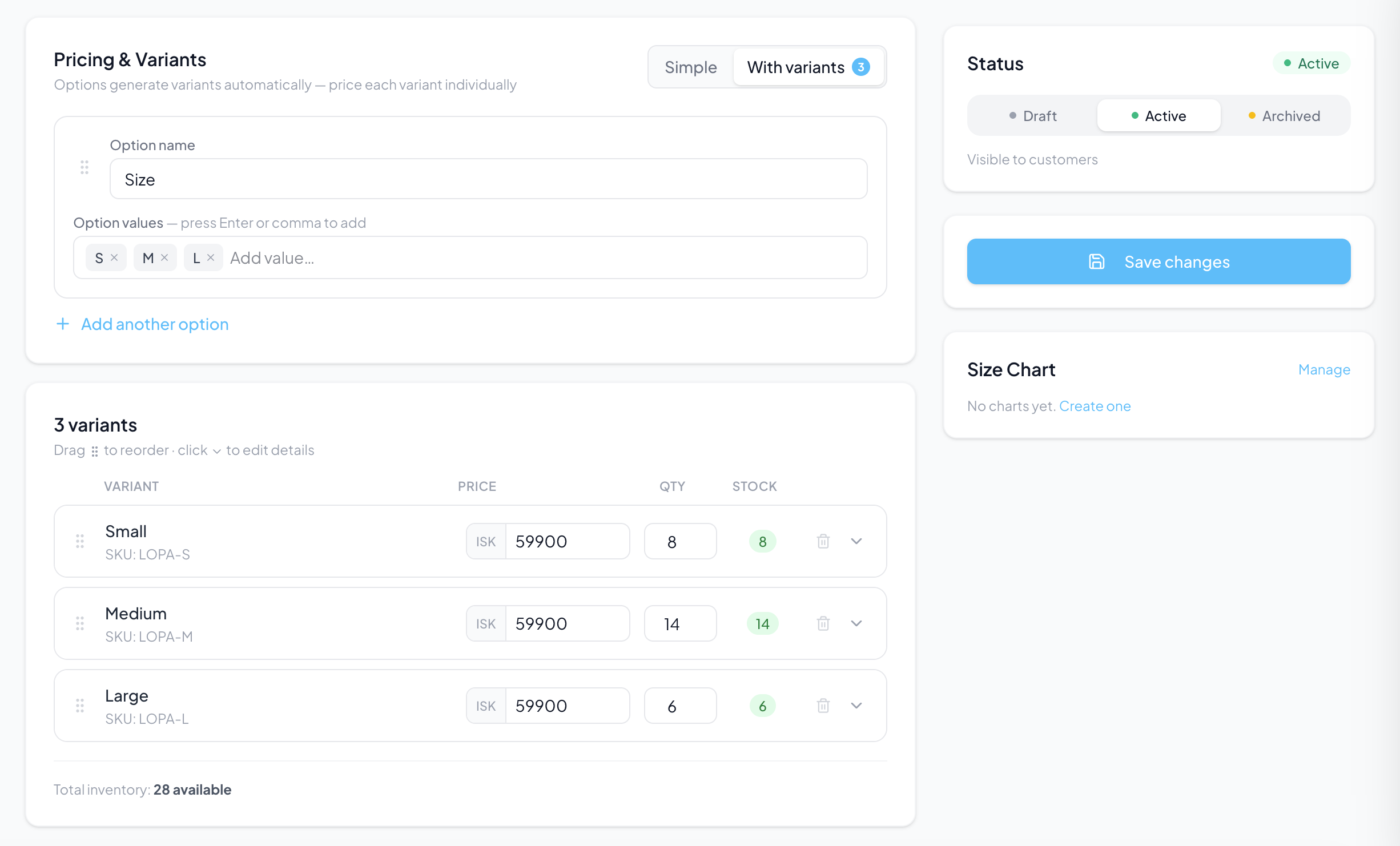Screen dimensions: 1400x846
Task: Delete the Small variant
Action: pos(823,541)
